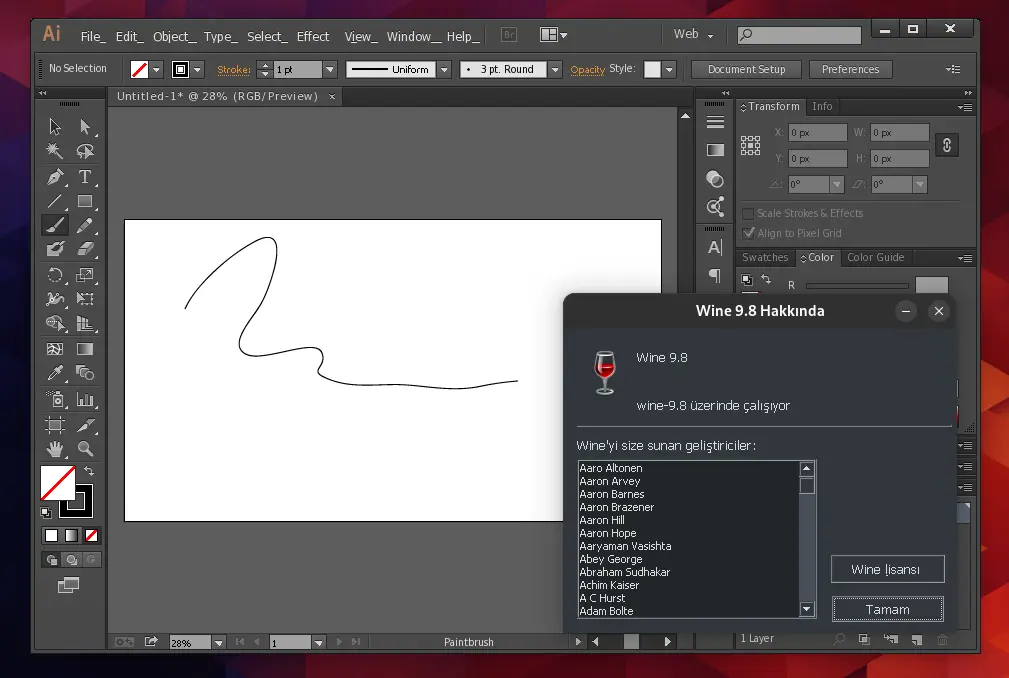1009x678 pixels.
Task: Select the Selection tool arrow
Action: tap(55, 127)
